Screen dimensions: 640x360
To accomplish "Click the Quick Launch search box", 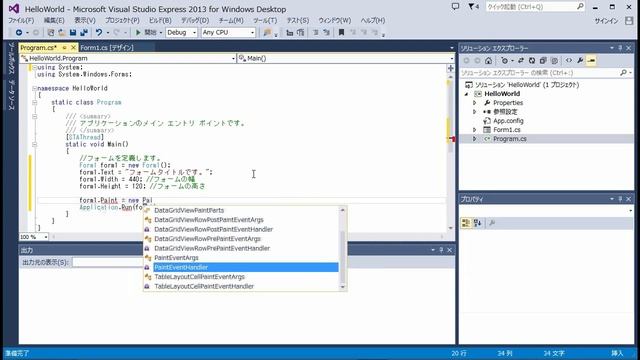I will coord(535,7).
